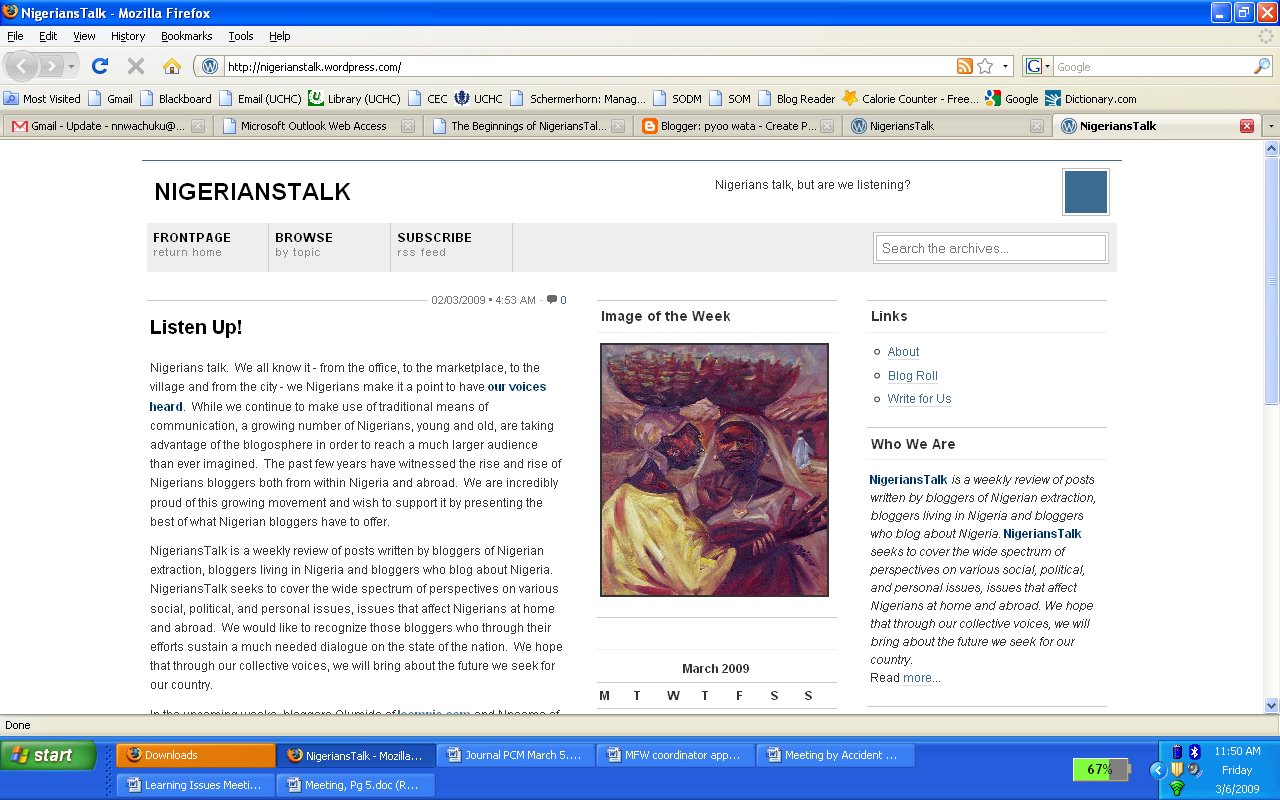Open the Dictionary.com bookmark

click(x=1090, y=99)
